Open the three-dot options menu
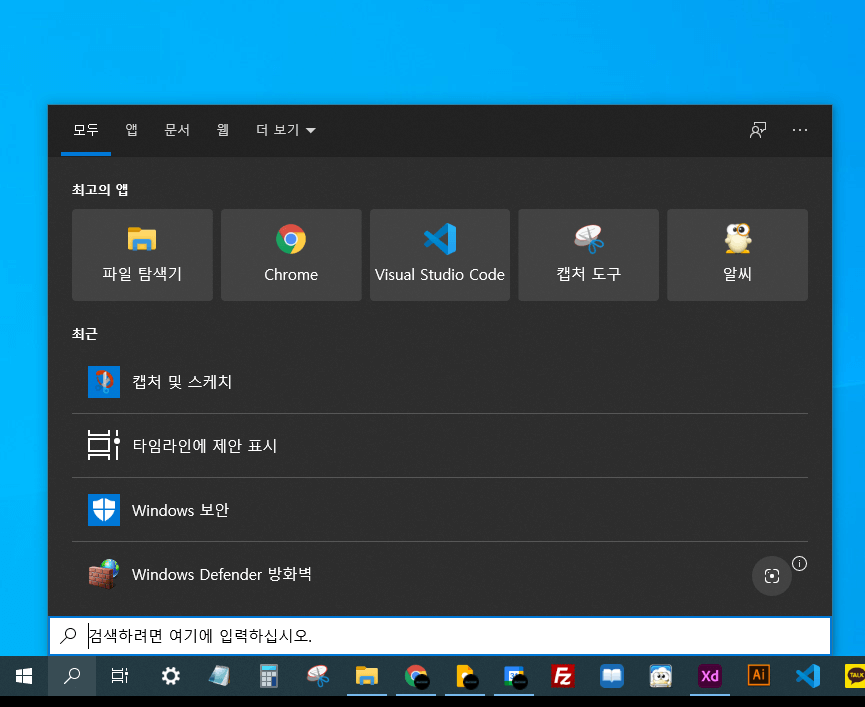The height and width of the screenshot is (707, 865). [x=800, y=130]
